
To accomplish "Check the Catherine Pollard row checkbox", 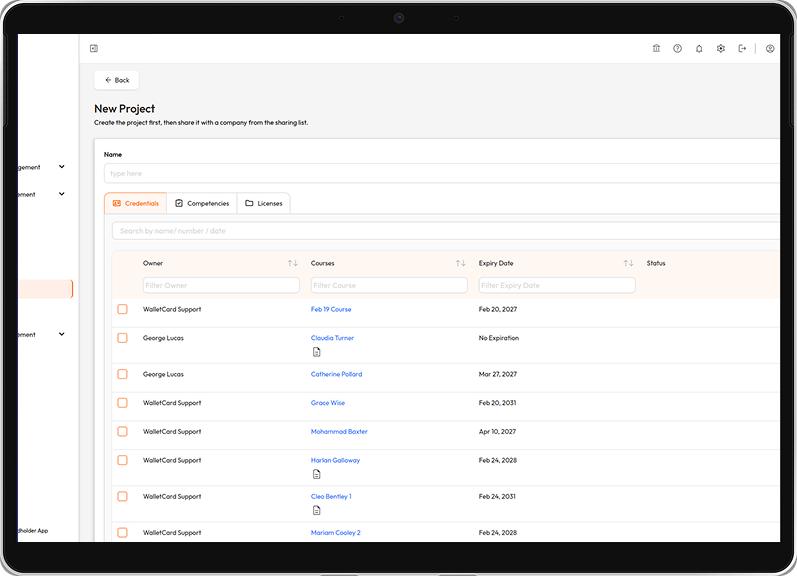I will click(122, 374).
